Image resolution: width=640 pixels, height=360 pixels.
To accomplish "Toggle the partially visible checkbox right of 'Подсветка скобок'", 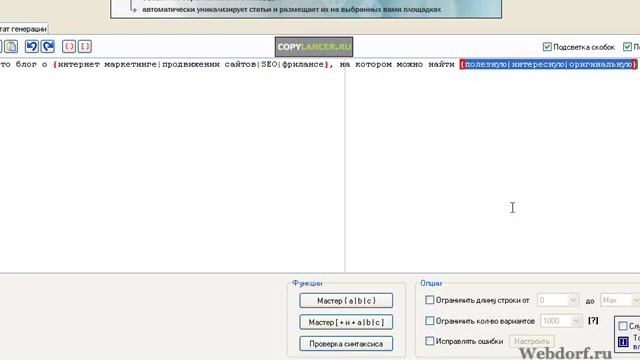I will (627, 47).
